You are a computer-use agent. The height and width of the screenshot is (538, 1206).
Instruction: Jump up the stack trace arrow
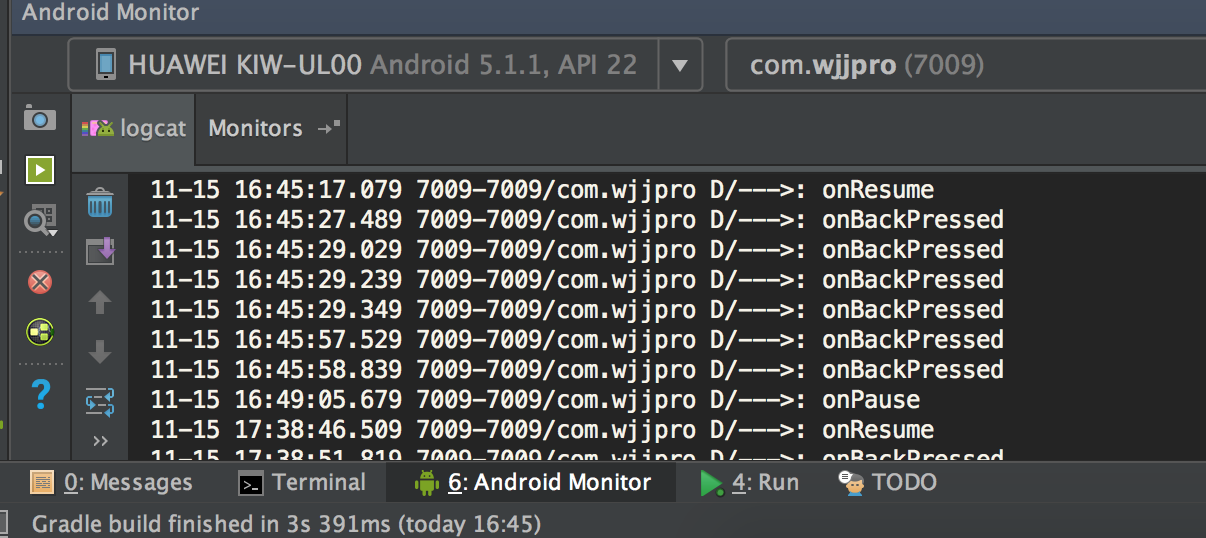click(x=100, y=302)
